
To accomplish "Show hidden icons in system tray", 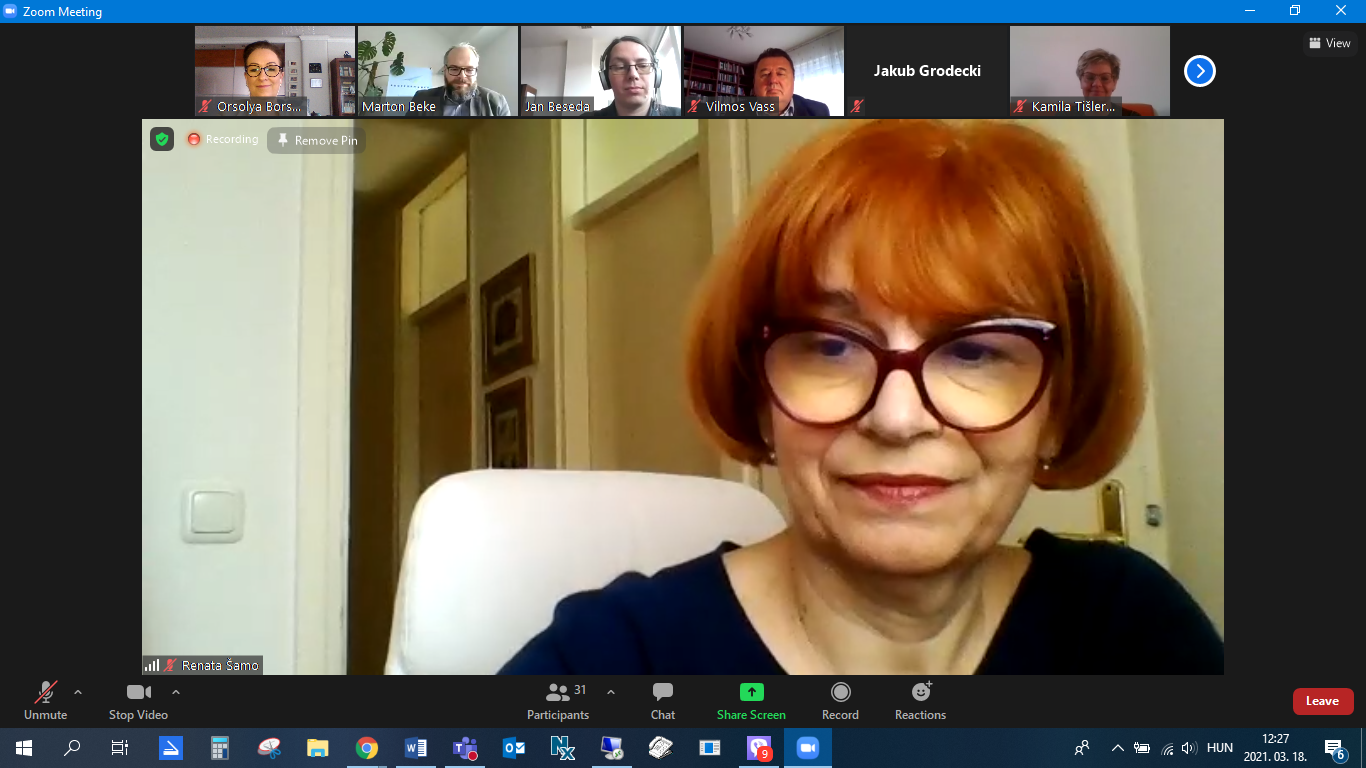I will [x=1117, y=748].
